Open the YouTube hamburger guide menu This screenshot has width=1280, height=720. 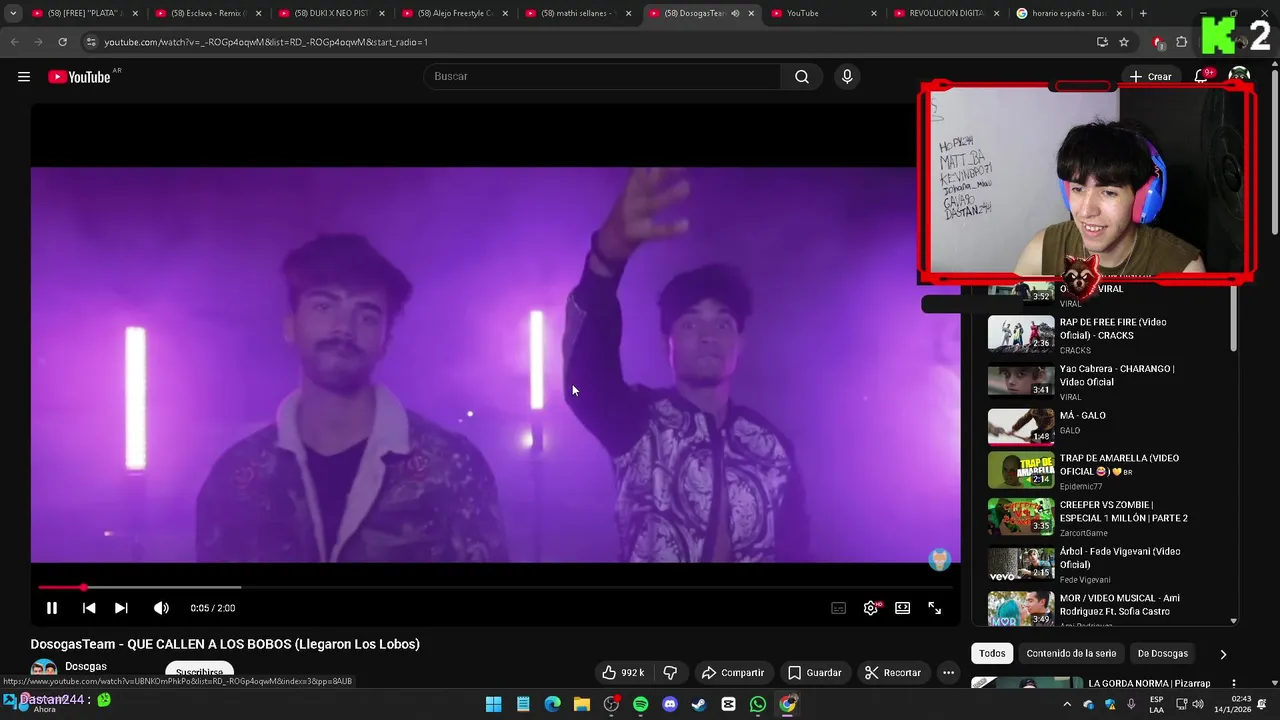pos(24,77)
